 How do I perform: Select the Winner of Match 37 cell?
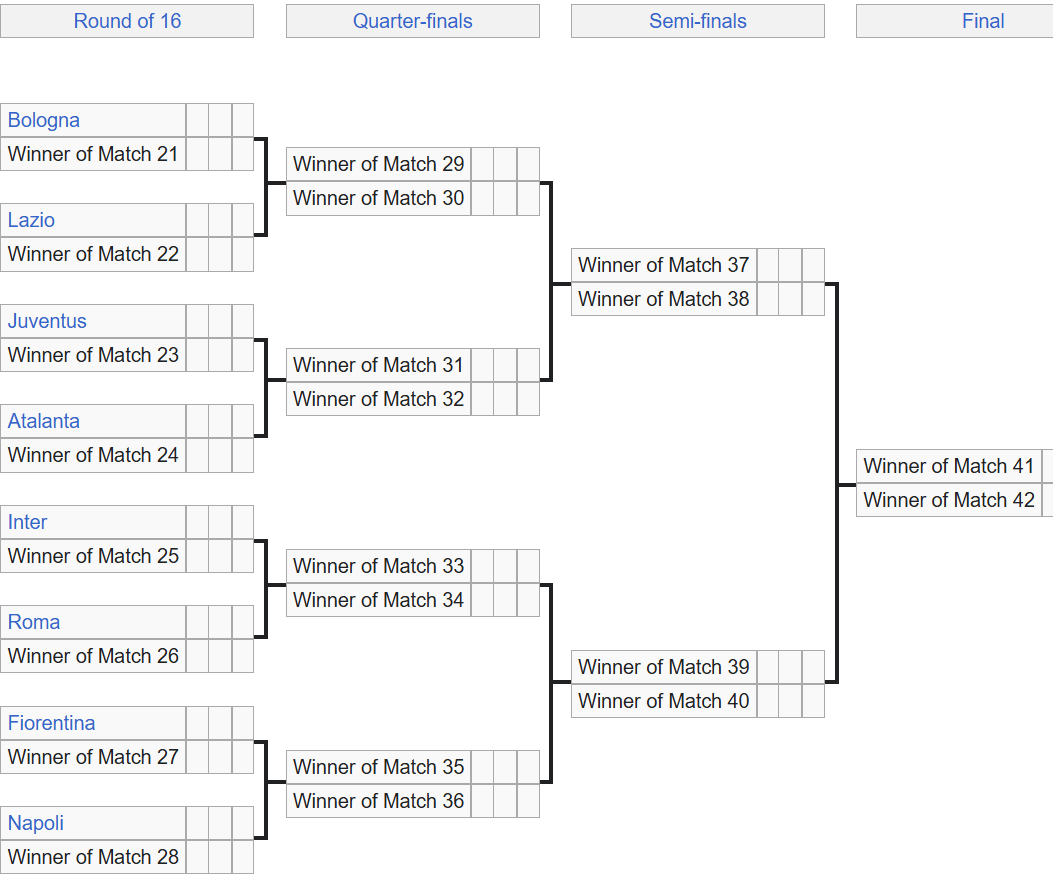(x=663, y=265)
